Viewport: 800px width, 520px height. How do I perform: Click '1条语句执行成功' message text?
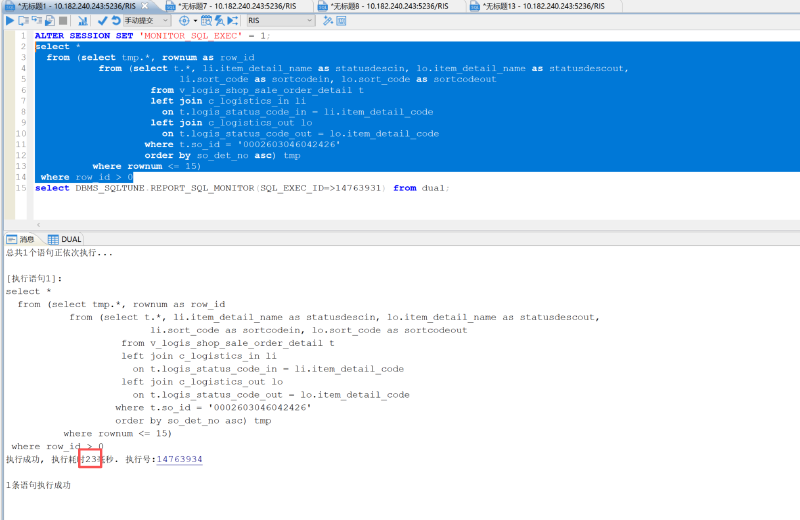pyautogui.click(x=38, y=485)
